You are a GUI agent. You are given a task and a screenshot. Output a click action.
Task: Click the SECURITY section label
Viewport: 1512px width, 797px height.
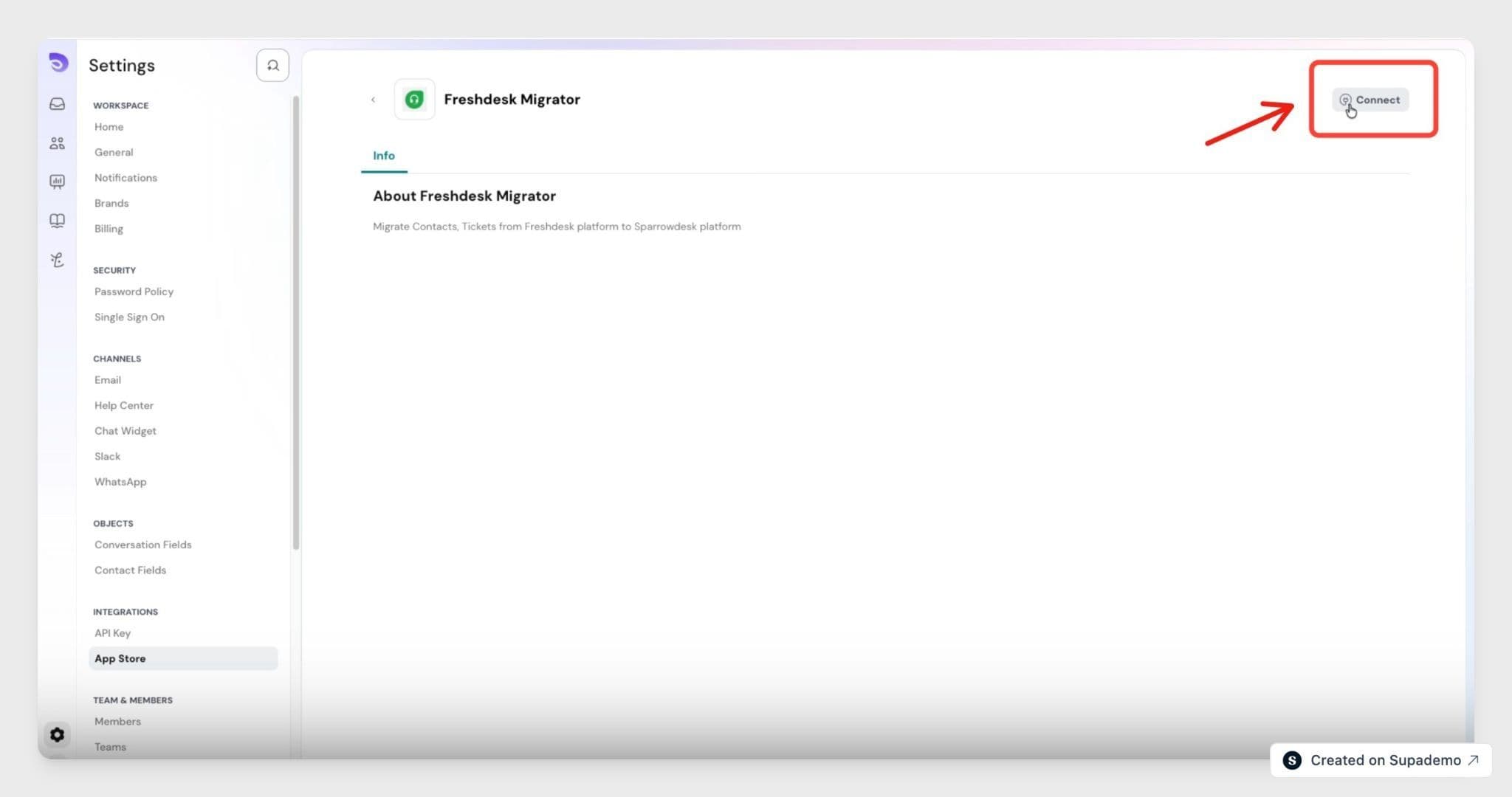click(x=114, y=270)
